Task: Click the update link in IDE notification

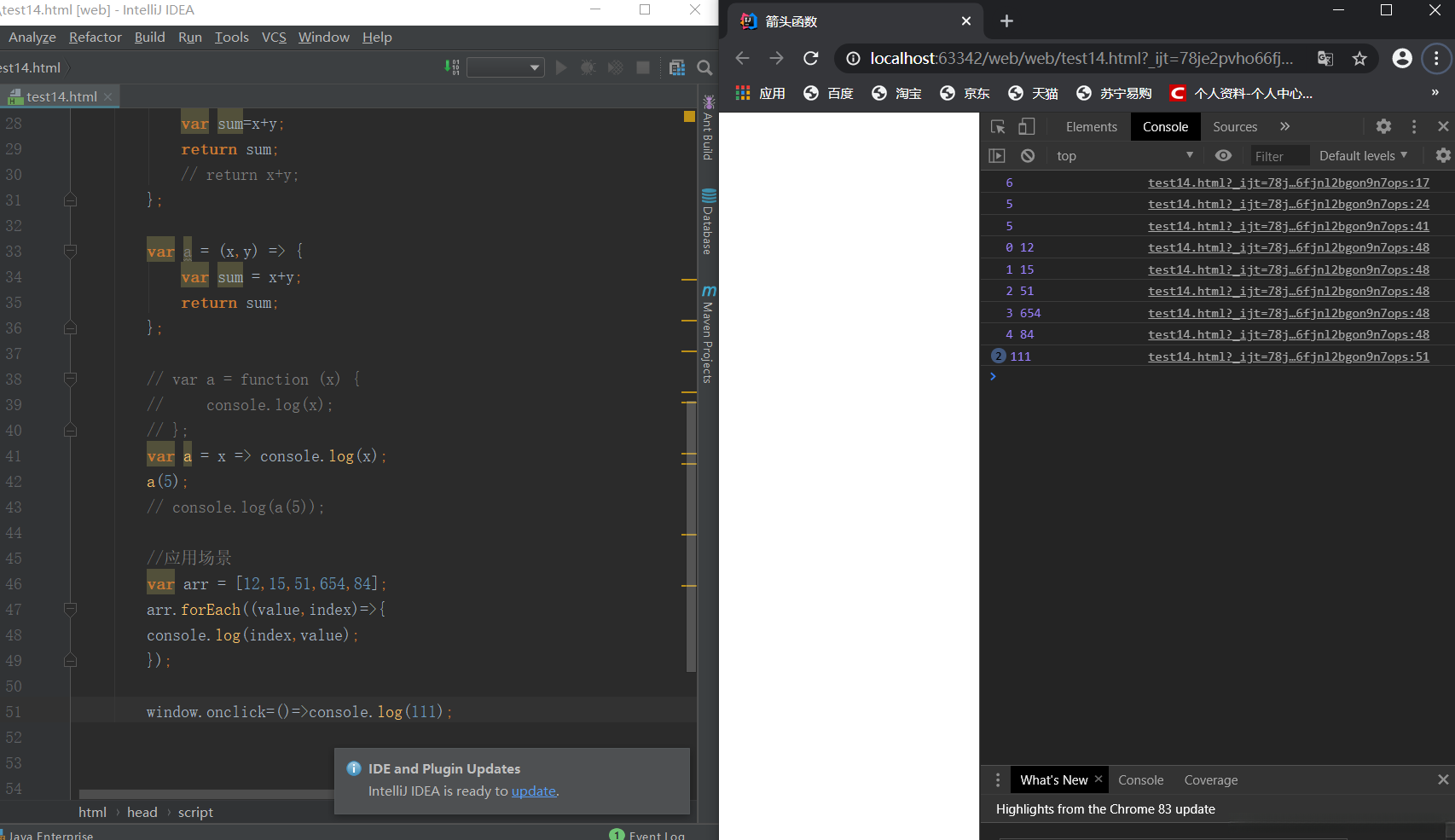Action: point(533,791)
